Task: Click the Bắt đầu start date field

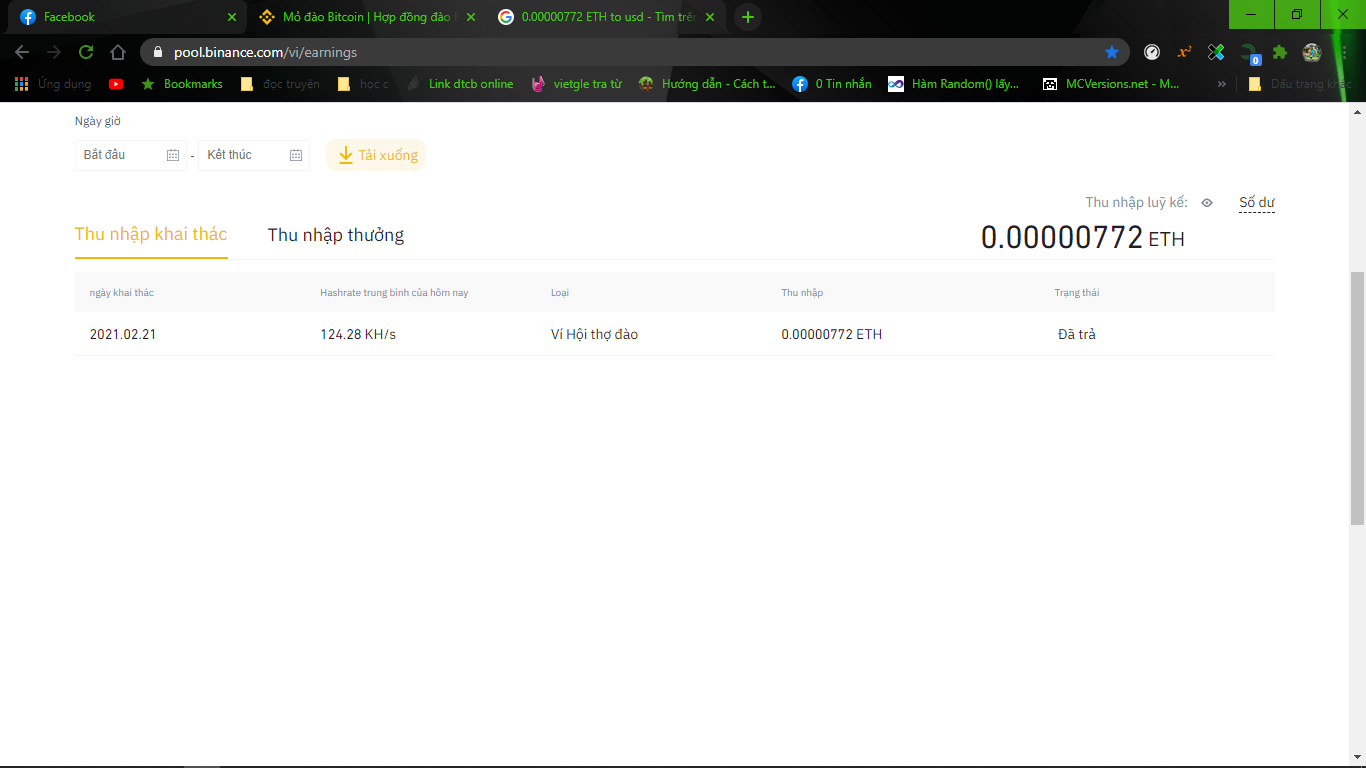Action: (x=131, y=155)
